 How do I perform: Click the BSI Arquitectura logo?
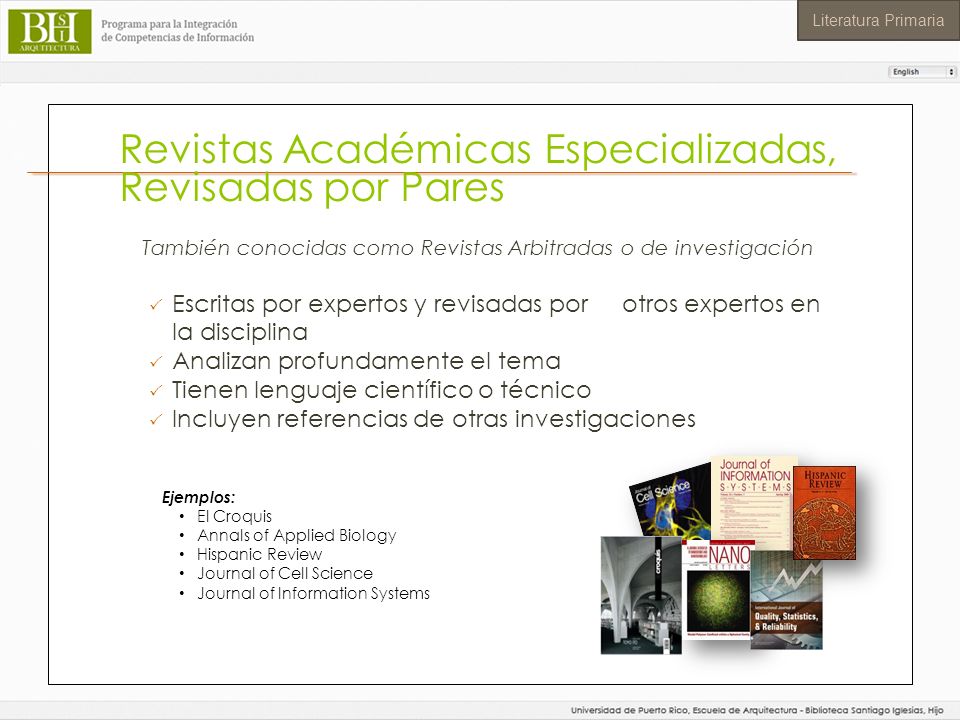click(x=50, y=31)
